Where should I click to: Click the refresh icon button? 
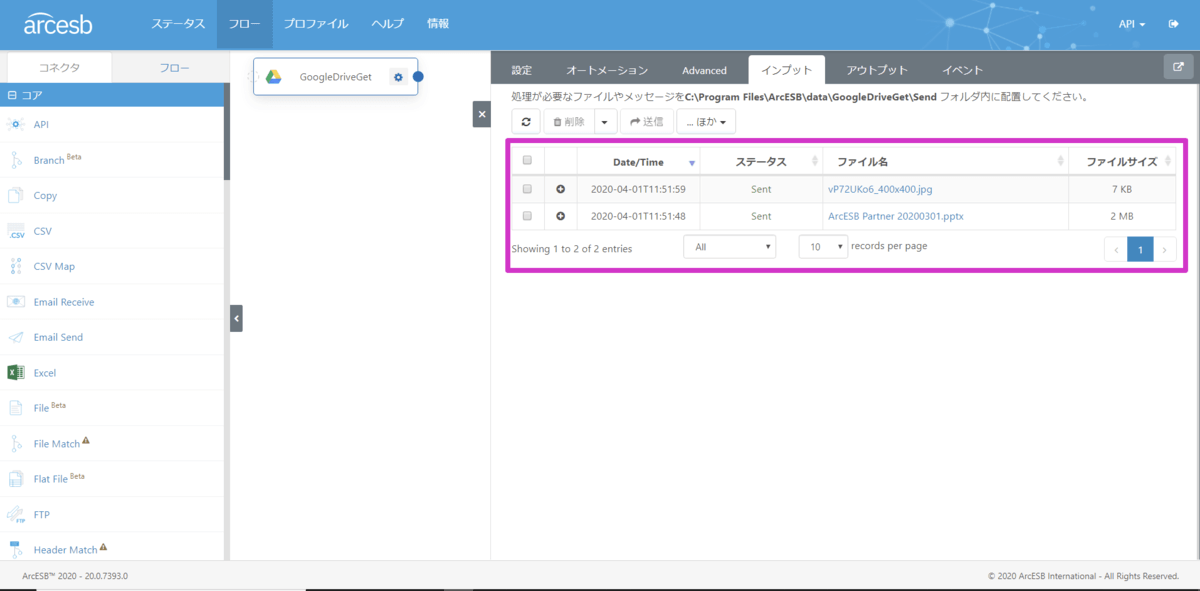coord(526,121)
